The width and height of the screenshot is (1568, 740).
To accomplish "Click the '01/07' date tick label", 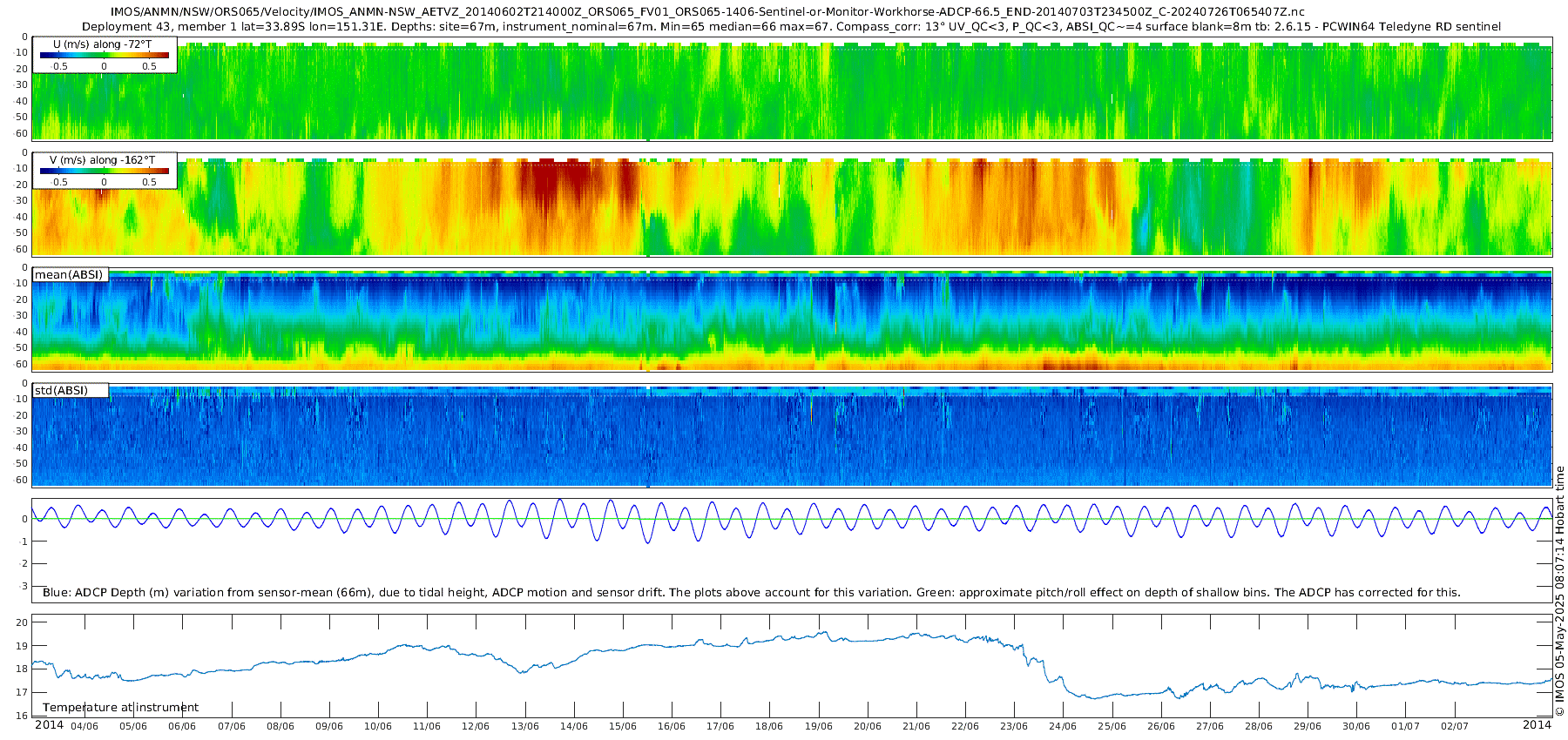I will coord(1405,726).
